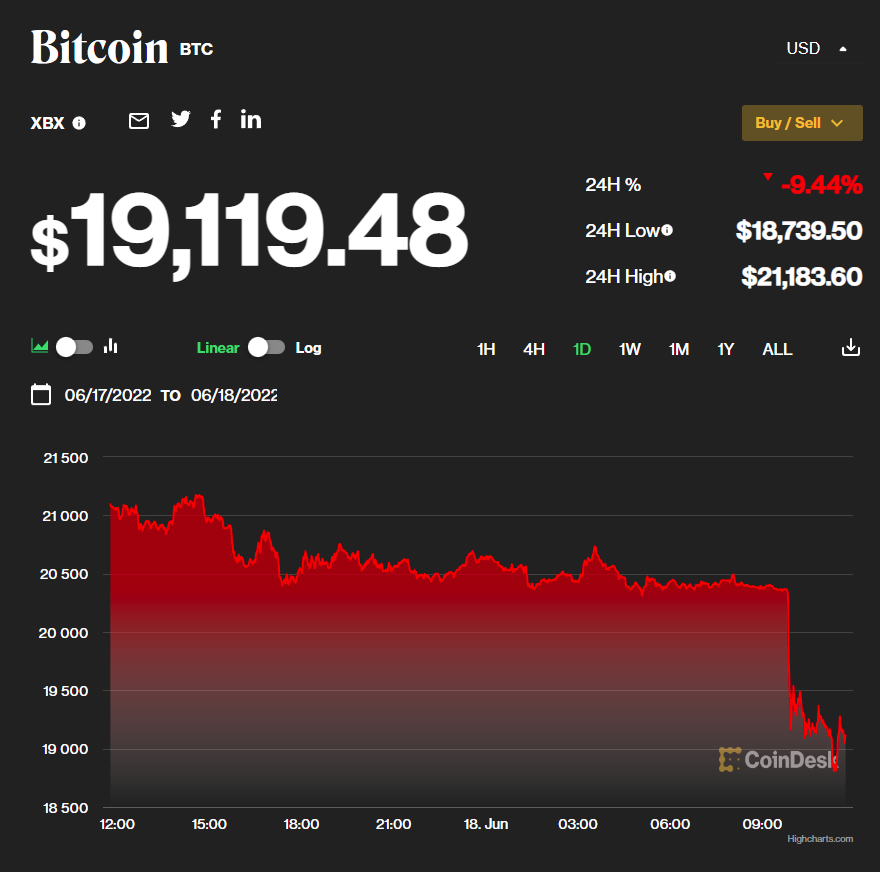Share the Bitcoin chart via email
880x872 pixels.
(139, 120)
